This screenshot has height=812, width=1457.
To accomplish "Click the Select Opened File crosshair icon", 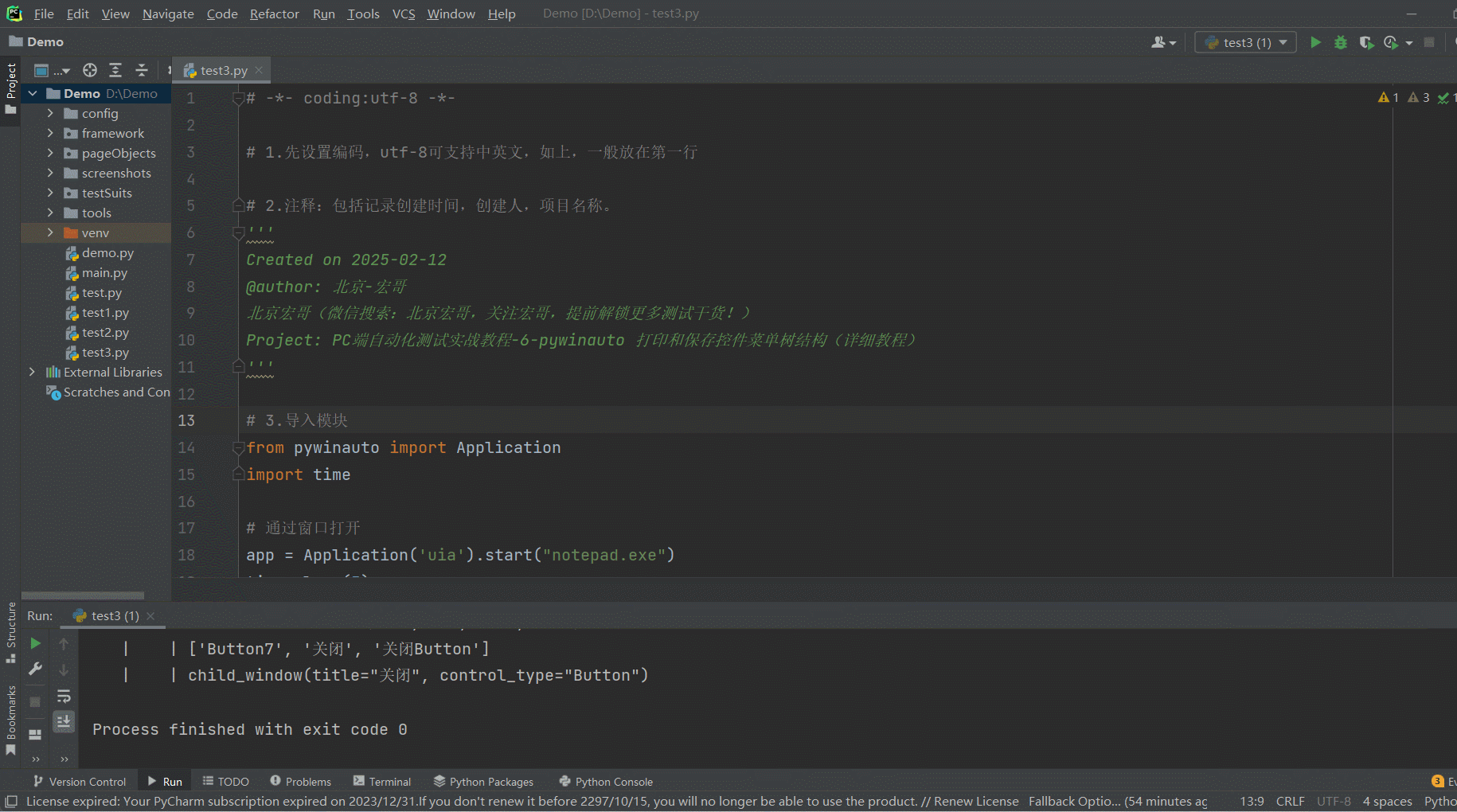I will point(90,70).
